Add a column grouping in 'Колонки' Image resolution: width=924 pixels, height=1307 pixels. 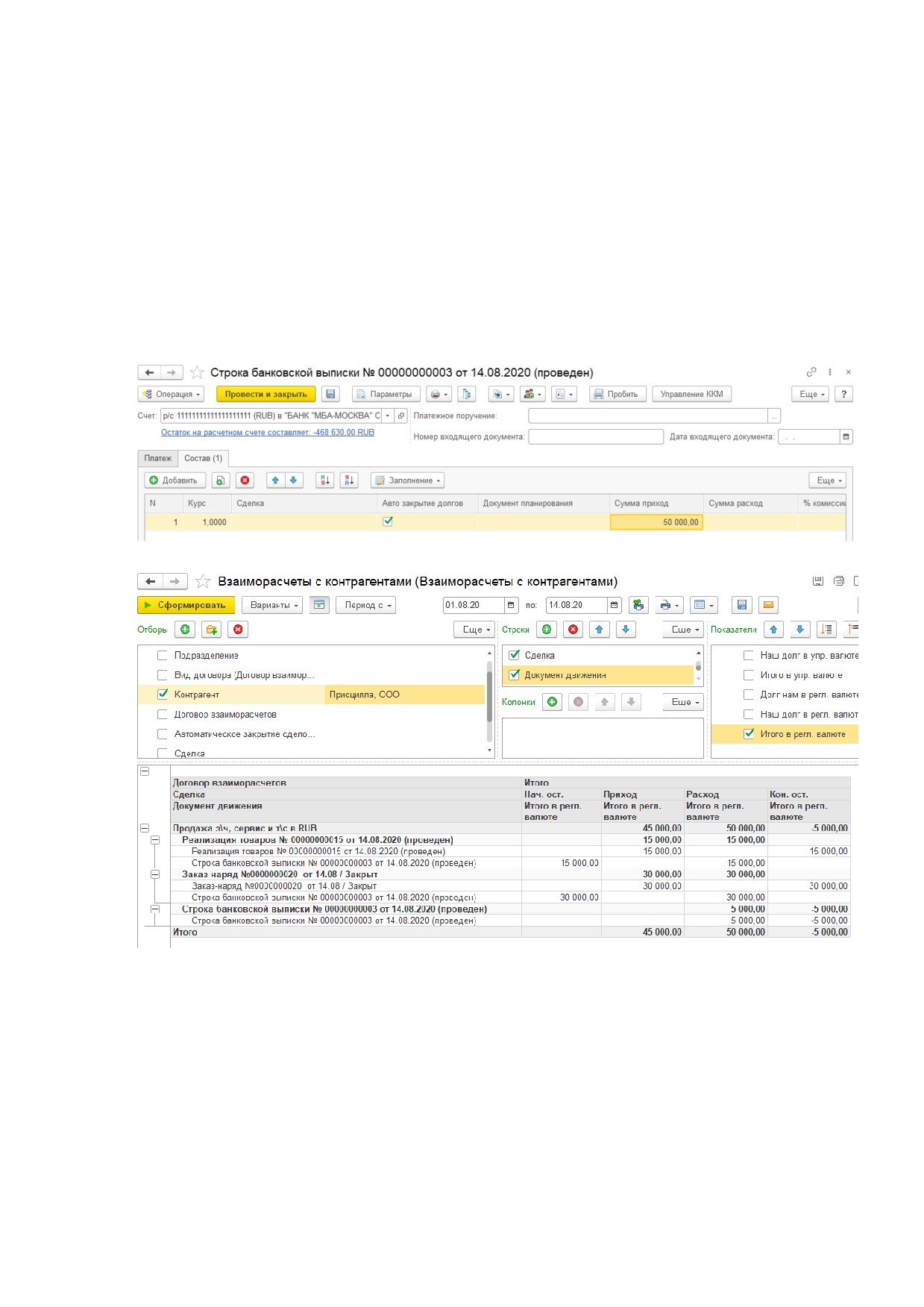click(552, 702)
